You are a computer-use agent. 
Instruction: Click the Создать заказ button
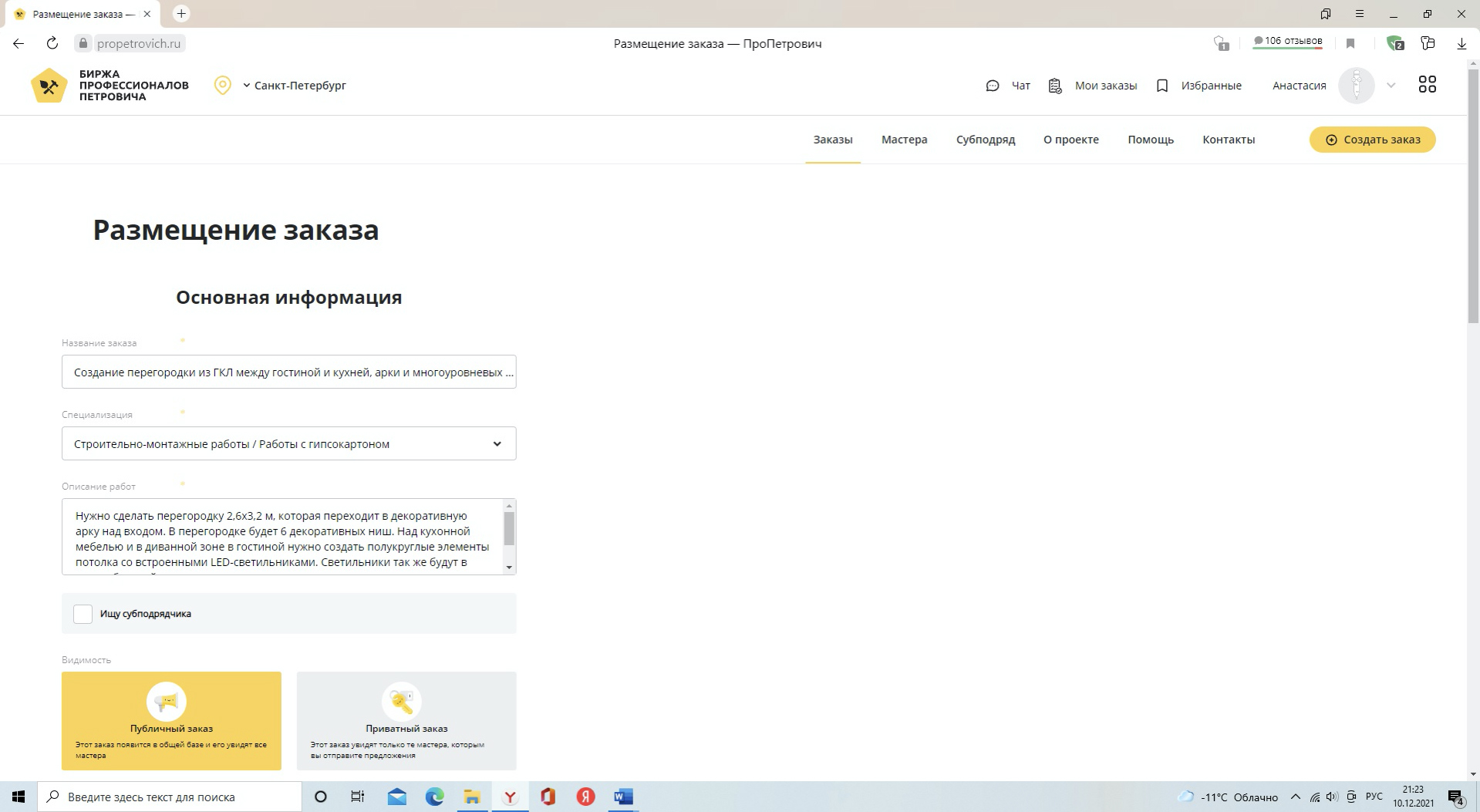(x=1373, y=140)
